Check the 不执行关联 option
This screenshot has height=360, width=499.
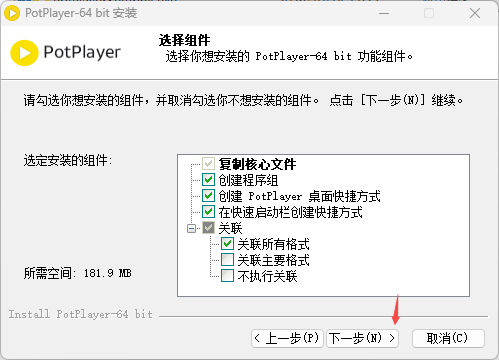pyautogui.click(x=227, y=276)
